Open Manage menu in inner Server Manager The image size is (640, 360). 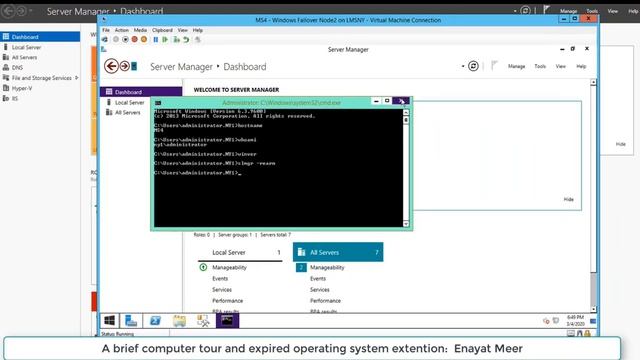point(516,66)
